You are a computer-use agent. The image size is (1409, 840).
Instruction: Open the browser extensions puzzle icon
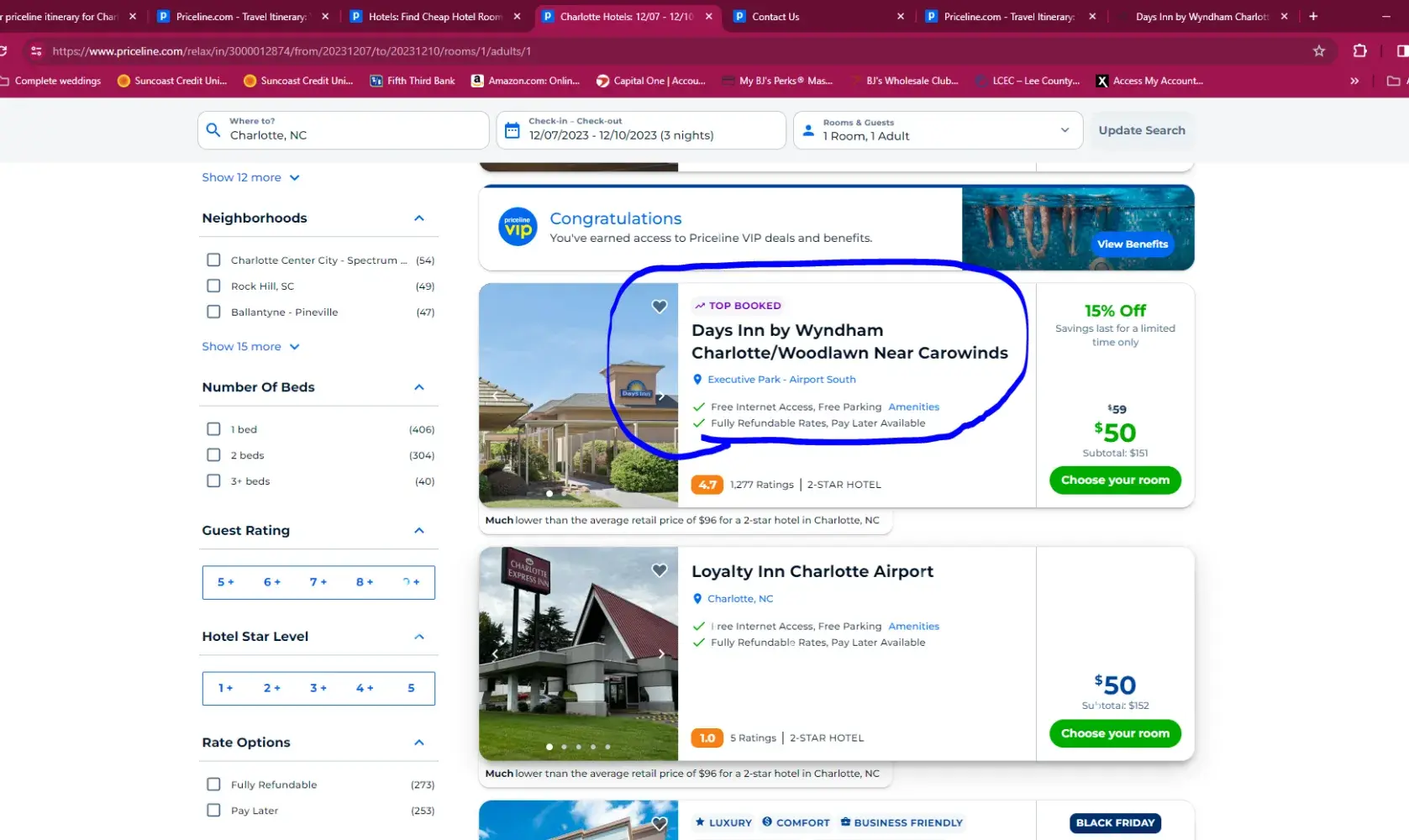(x=1359, y=51)
